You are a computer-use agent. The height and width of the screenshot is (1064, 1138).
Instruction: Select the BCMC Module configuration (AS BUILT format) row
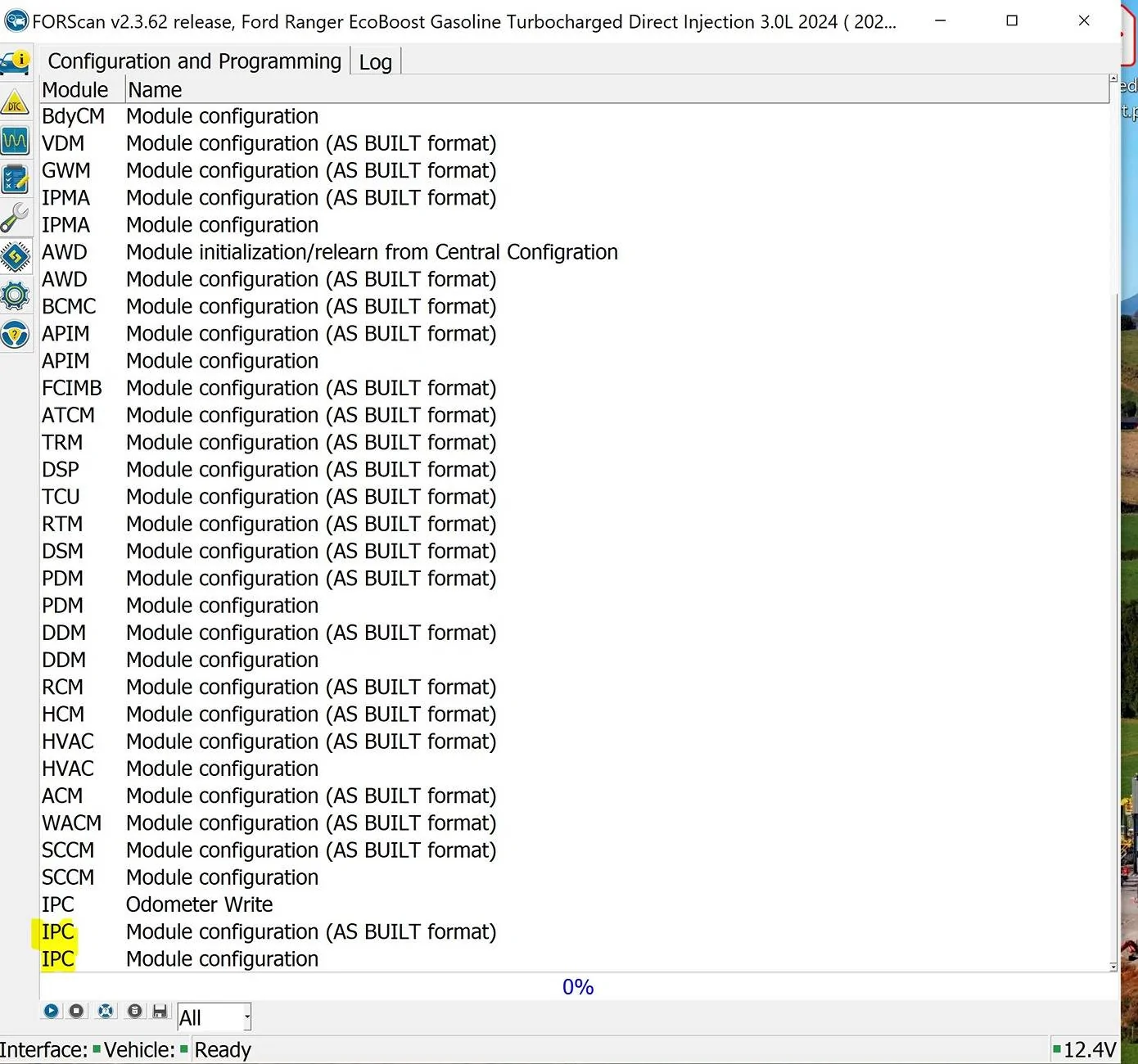tap(573, 306)
